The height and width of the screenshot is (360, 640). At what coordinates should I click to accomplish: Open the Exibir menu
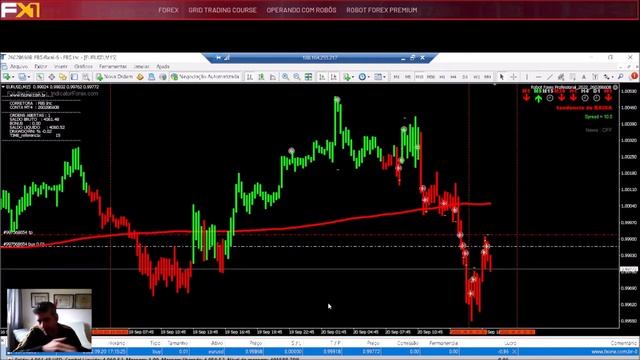tap(41, 67)
